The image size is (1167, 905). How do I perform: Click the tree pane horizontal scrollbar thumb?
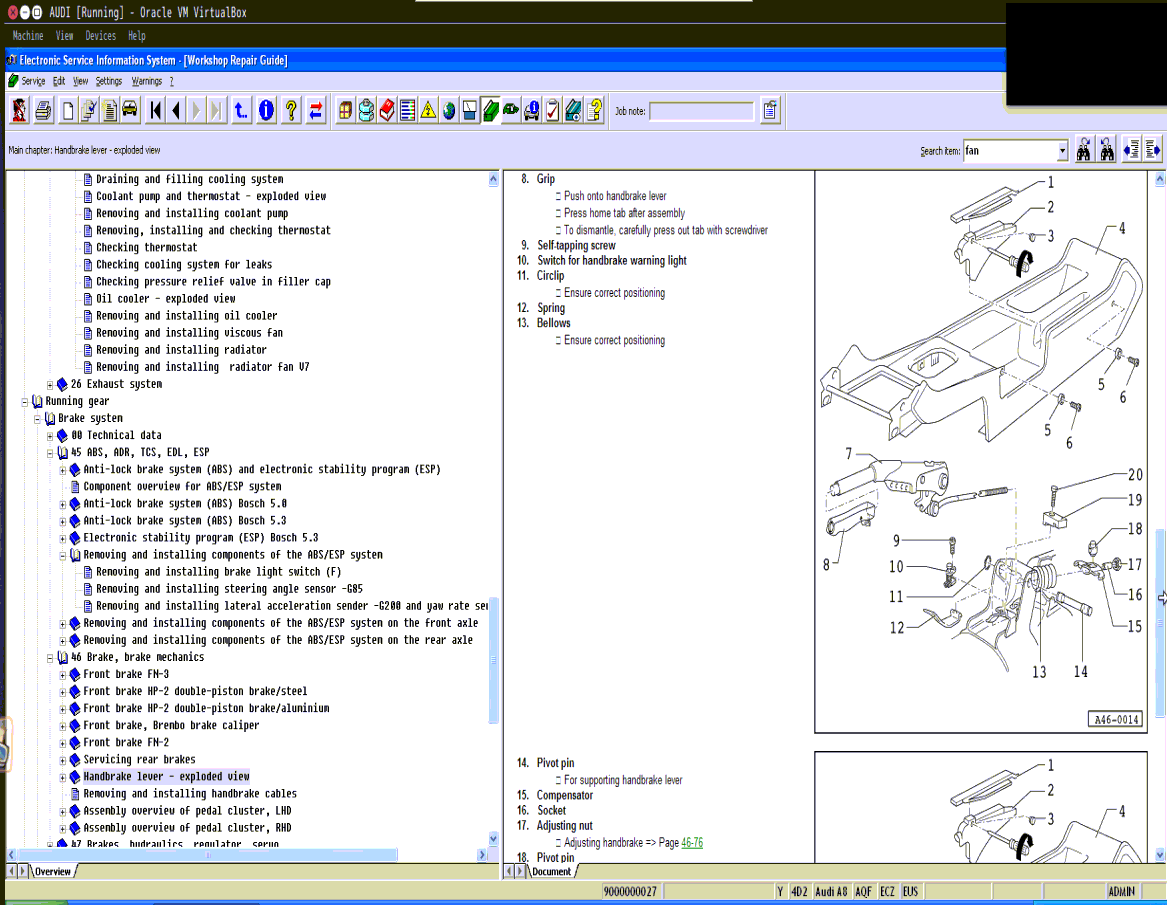[208, 855]
